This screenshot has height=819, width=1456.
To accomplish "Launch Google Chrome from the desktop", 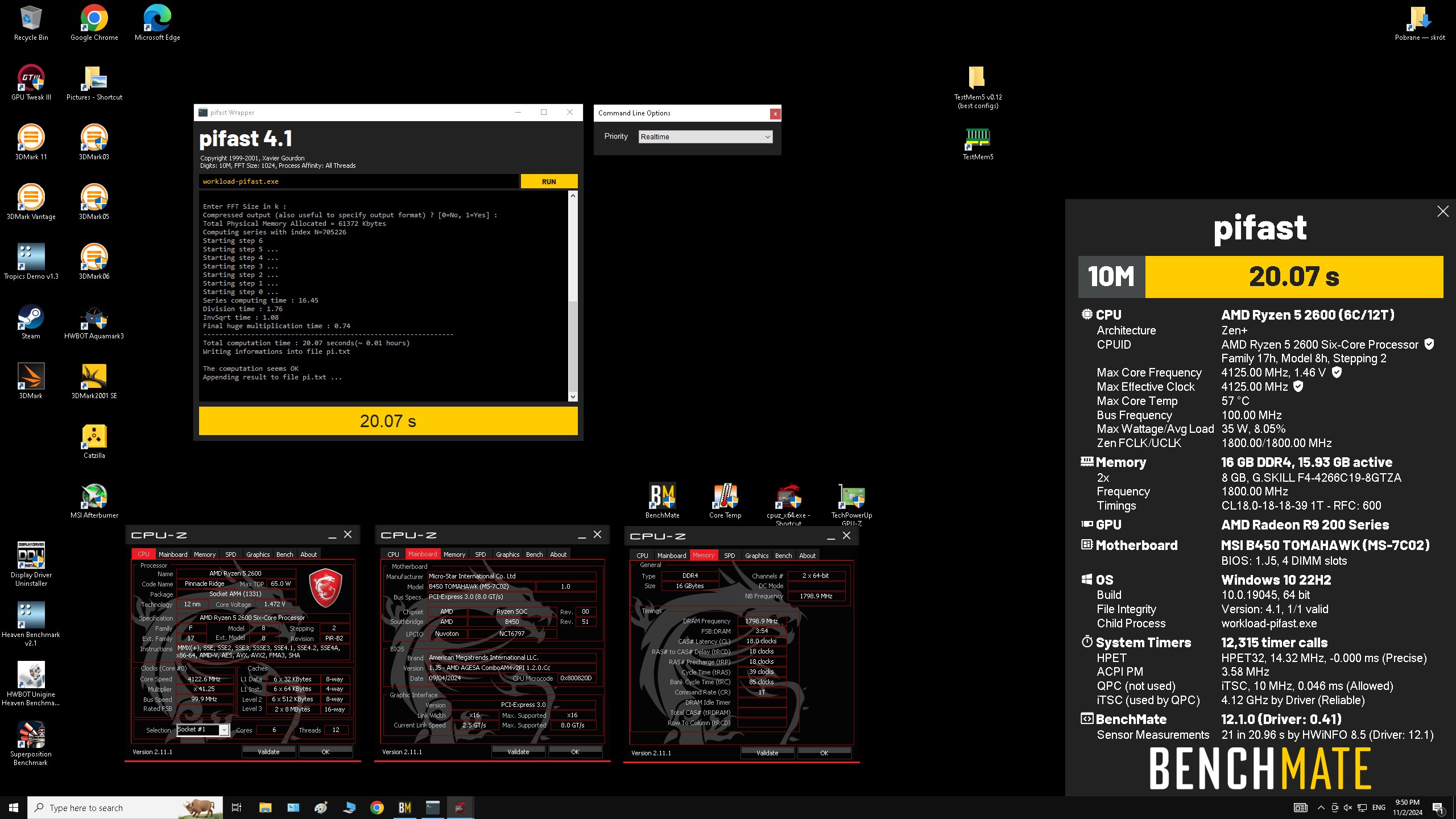I will (94, 23).
